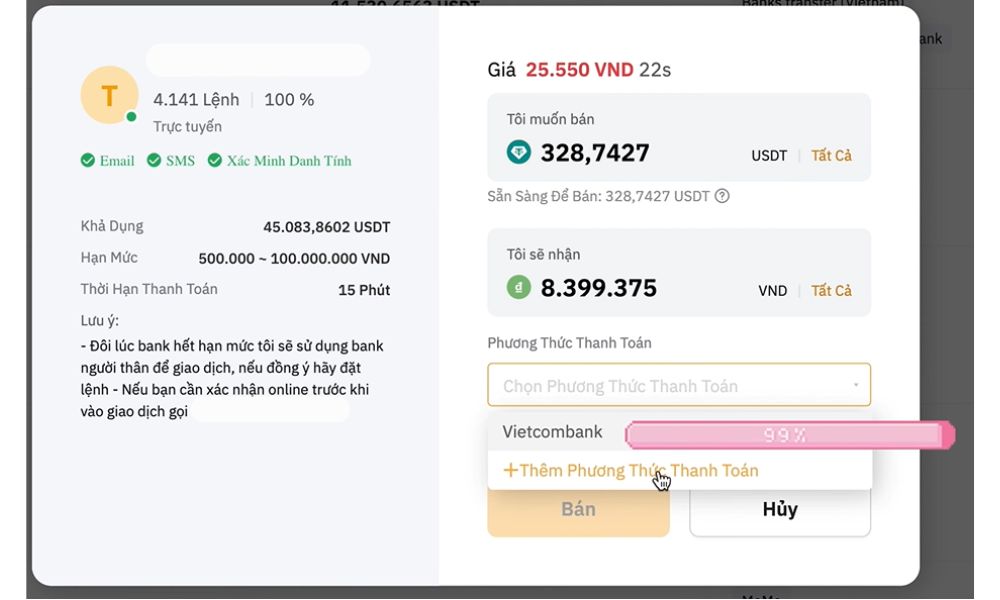Image resolution: width=1000 pixels, height=600 pixels.
Task: Click the plus icon to add payment method
Action: (x=510, y=470)
